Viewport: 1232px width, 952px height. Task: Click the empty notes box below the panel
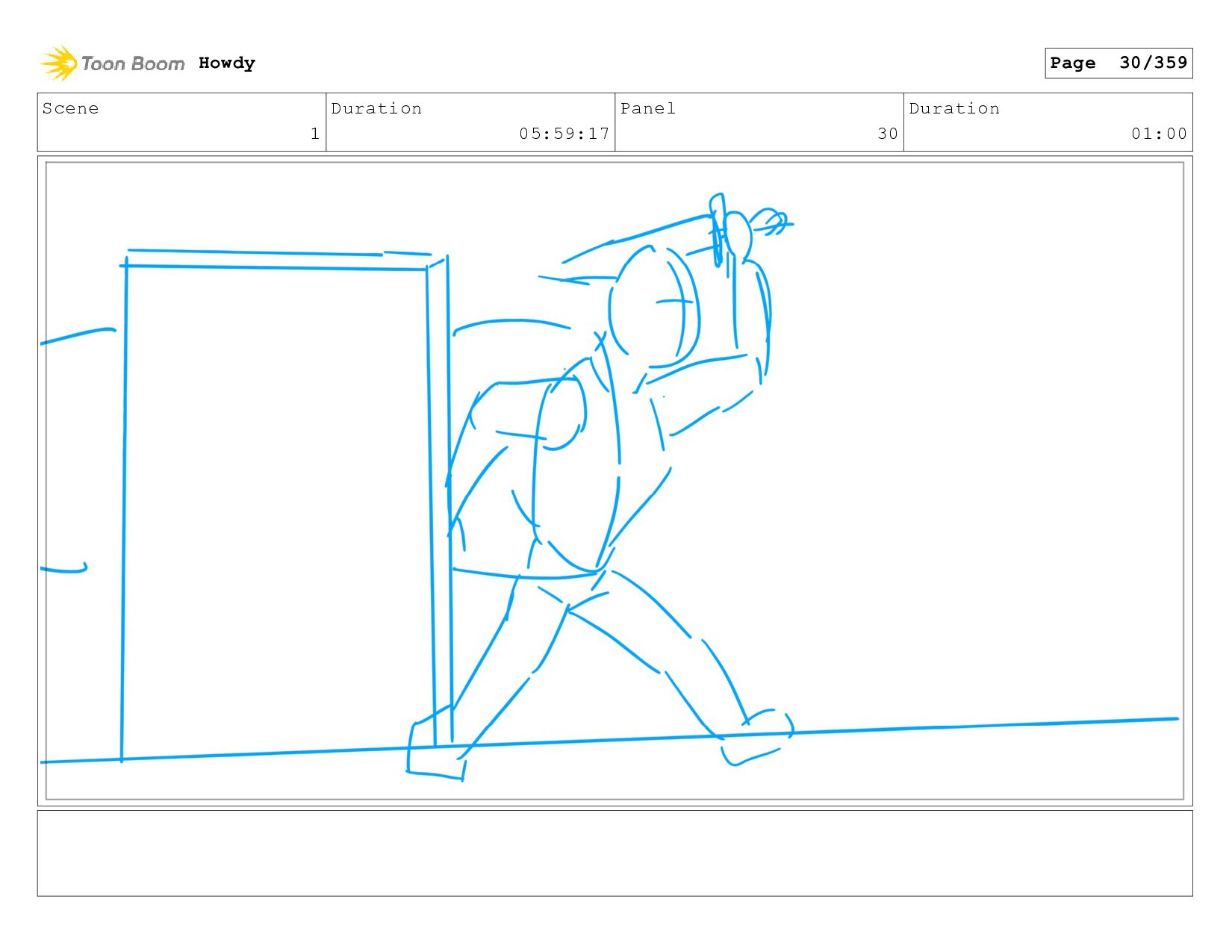point(615,853)
